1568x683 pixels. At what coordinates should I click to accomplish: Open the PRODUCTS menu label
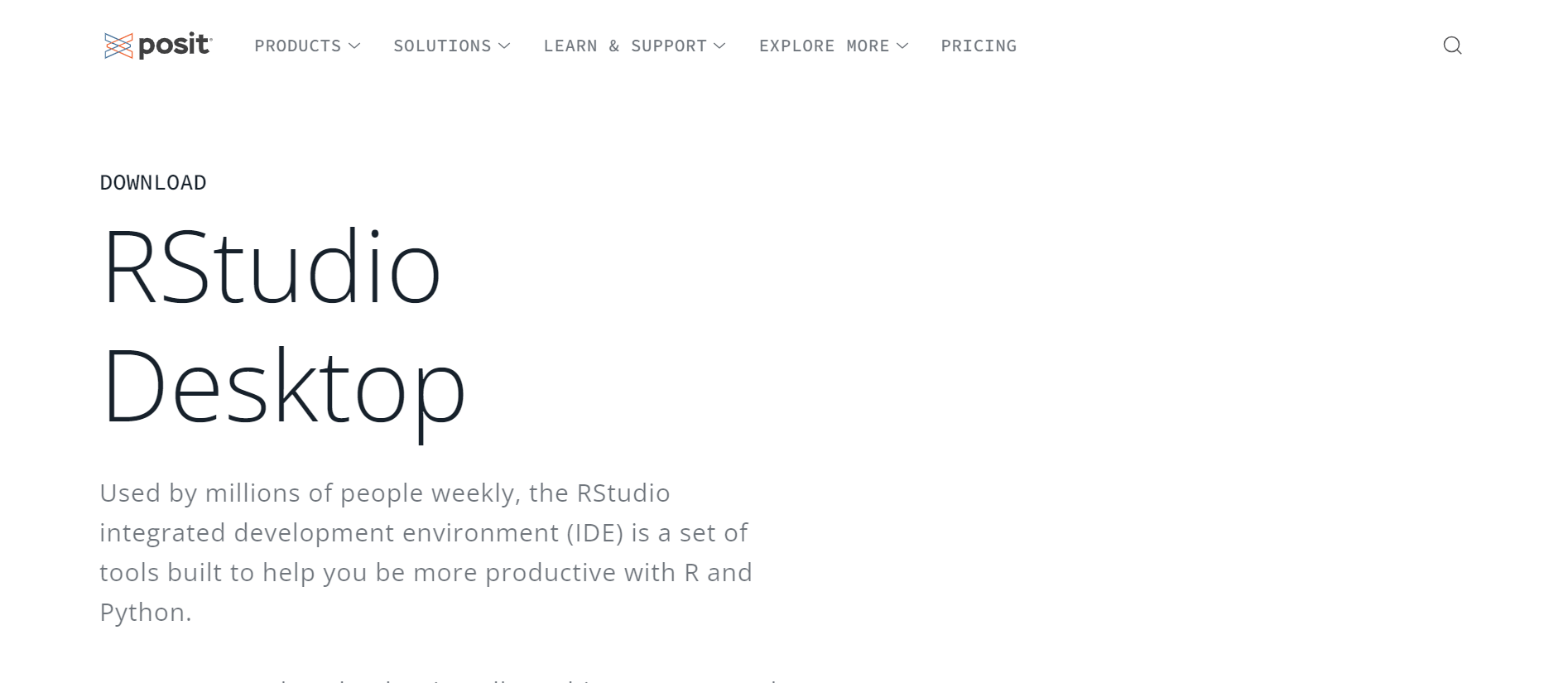[297, 46]
